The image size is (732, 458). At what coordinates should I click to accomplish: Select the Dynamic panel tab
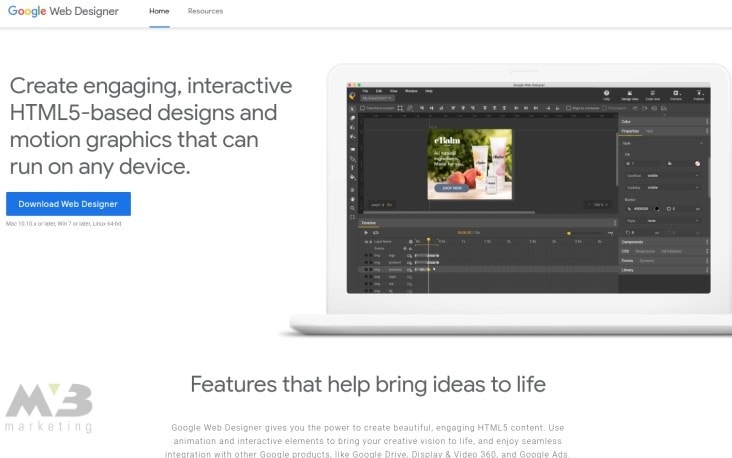click(647, 261)
